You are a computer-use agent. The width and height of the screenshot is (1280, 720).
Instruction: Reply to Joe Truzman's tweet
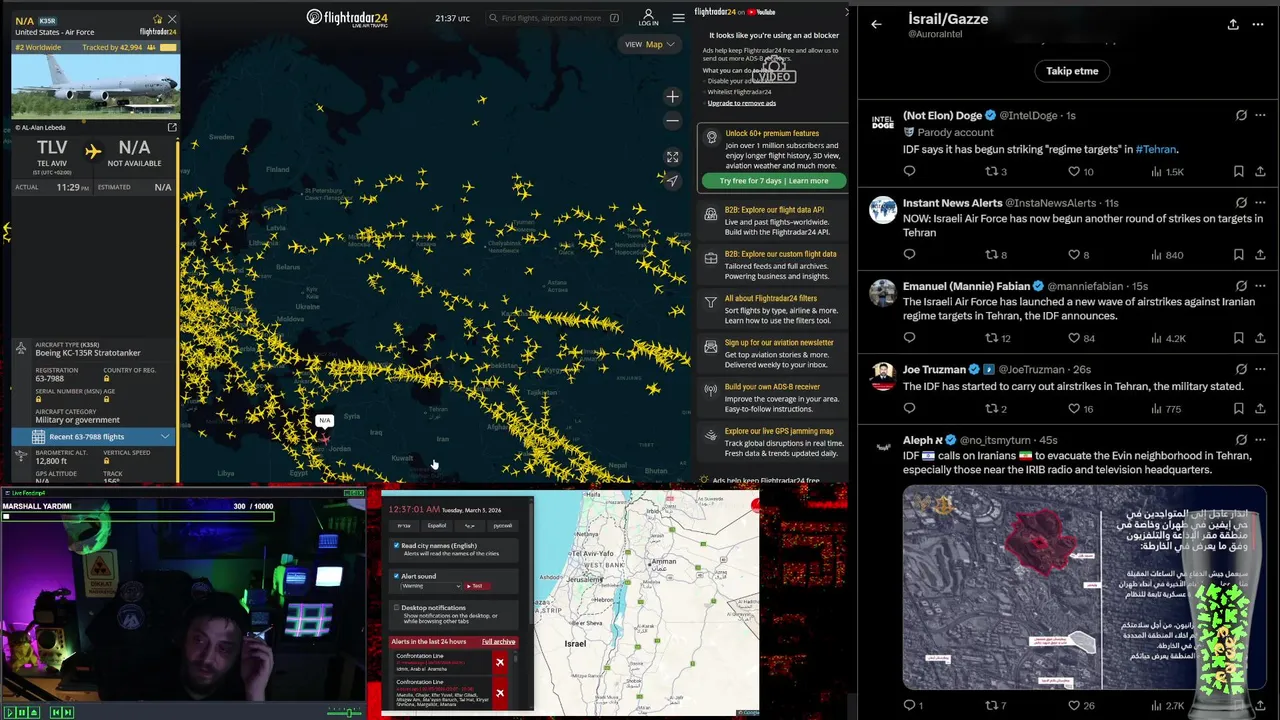pyautogui.click(x=909, y=408)
